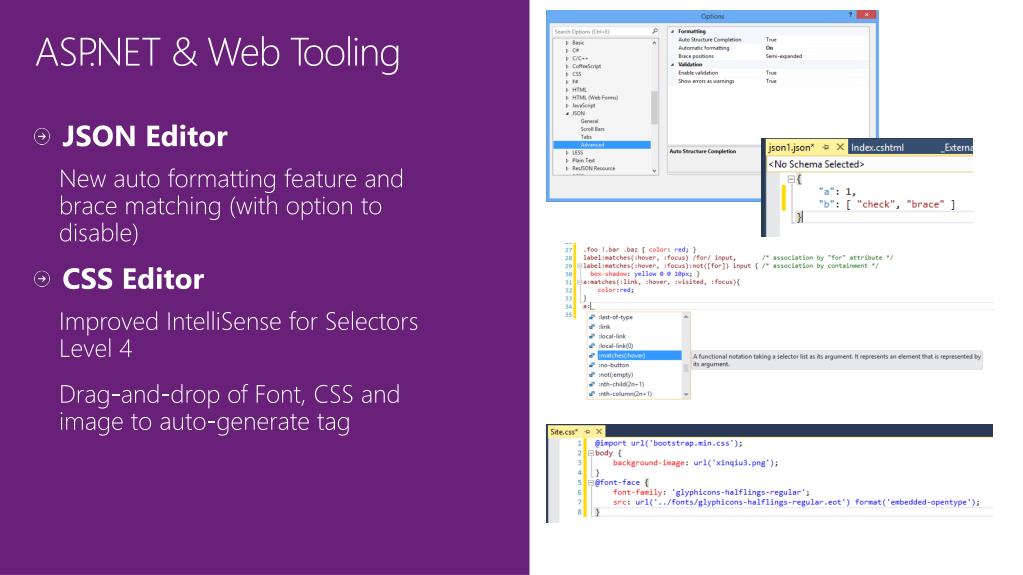Click the IntelliSense list scroll-up arrow
The width and height of the screenshot is (1023, 575).
coord(686,317)
